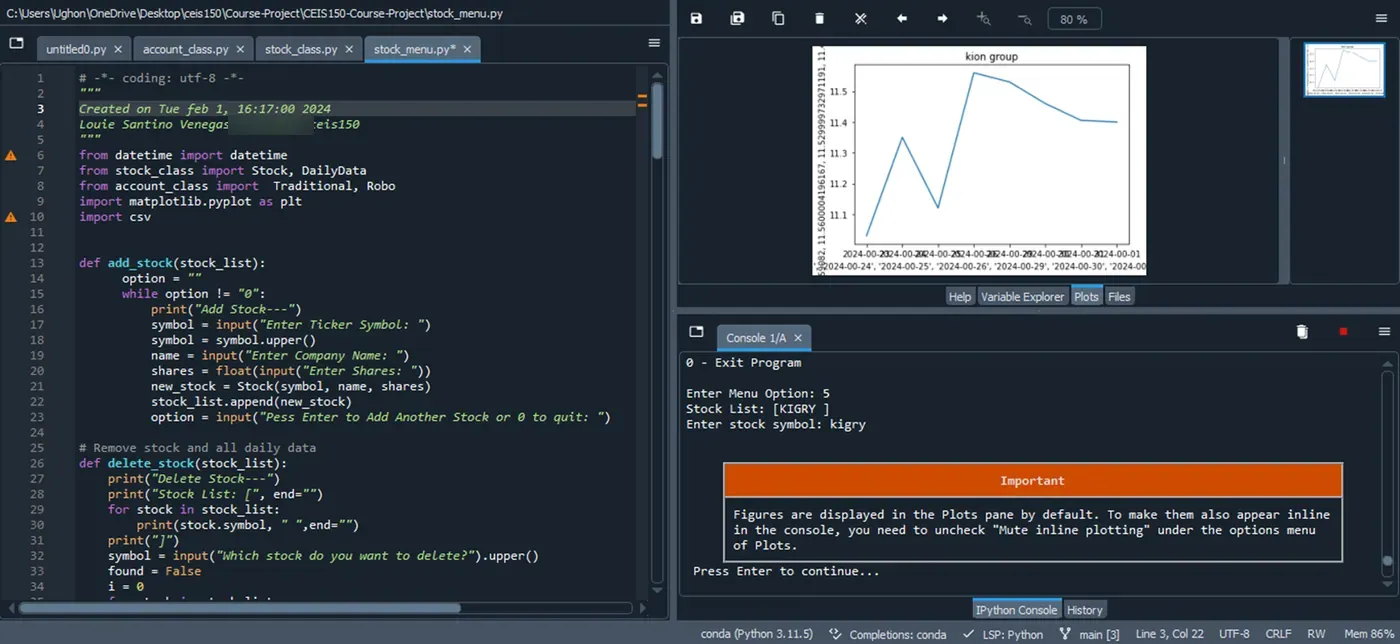The image size is (1400, 644).
Task: Click 'def add_stock(stock_list):' code line
Action: [x=172, y=263]
